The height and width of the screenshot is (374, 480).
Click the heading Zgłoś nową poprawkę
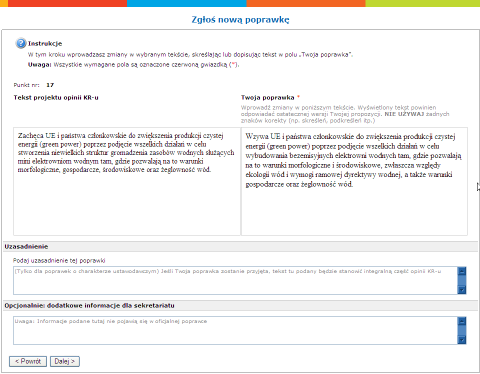coord(240,20)
